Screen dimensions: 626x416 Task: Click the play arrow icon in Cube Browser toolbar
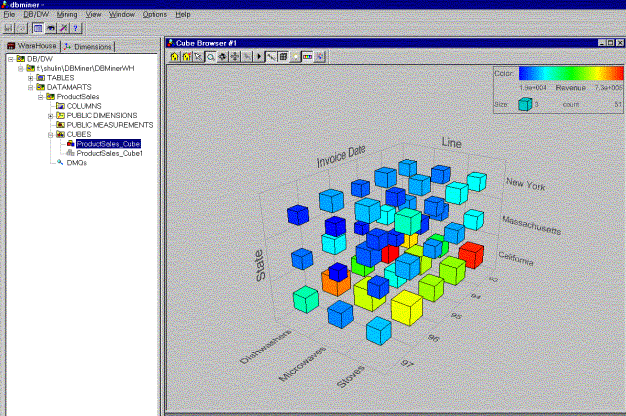[260, 58]
